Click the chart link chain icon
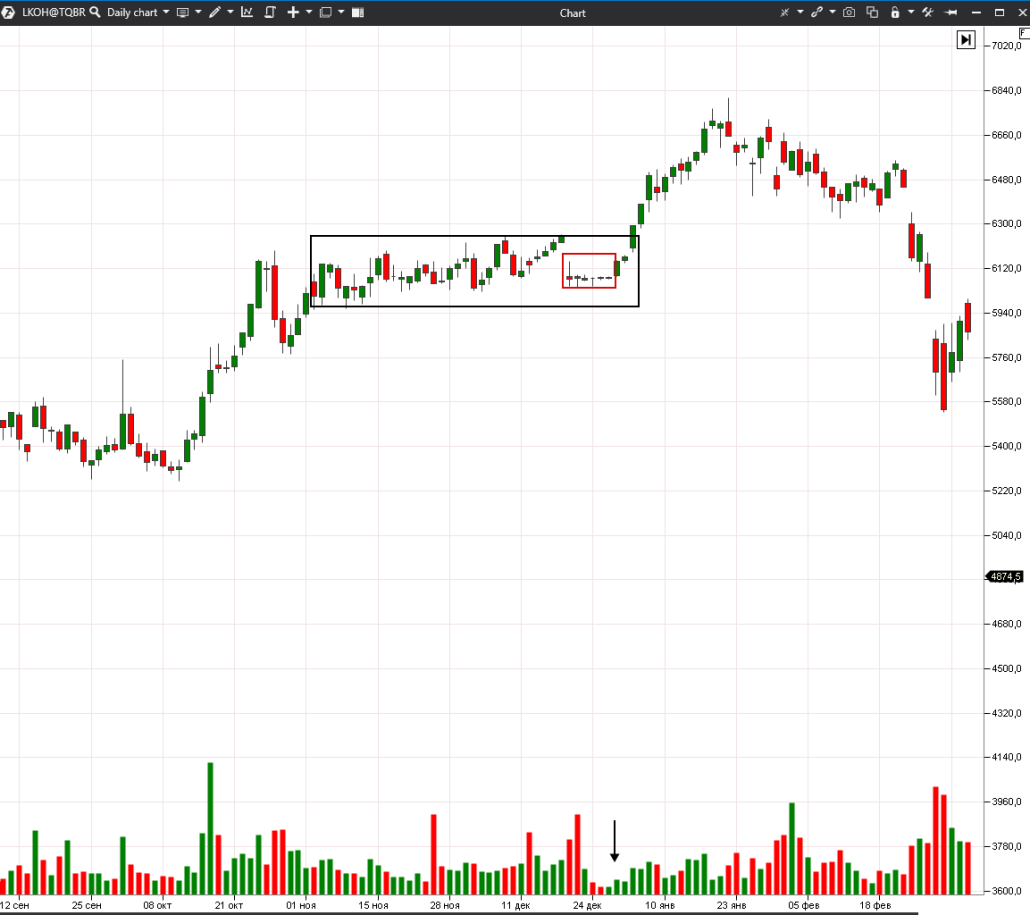Viewport: 1030px width, 915px height. (817, 13)
